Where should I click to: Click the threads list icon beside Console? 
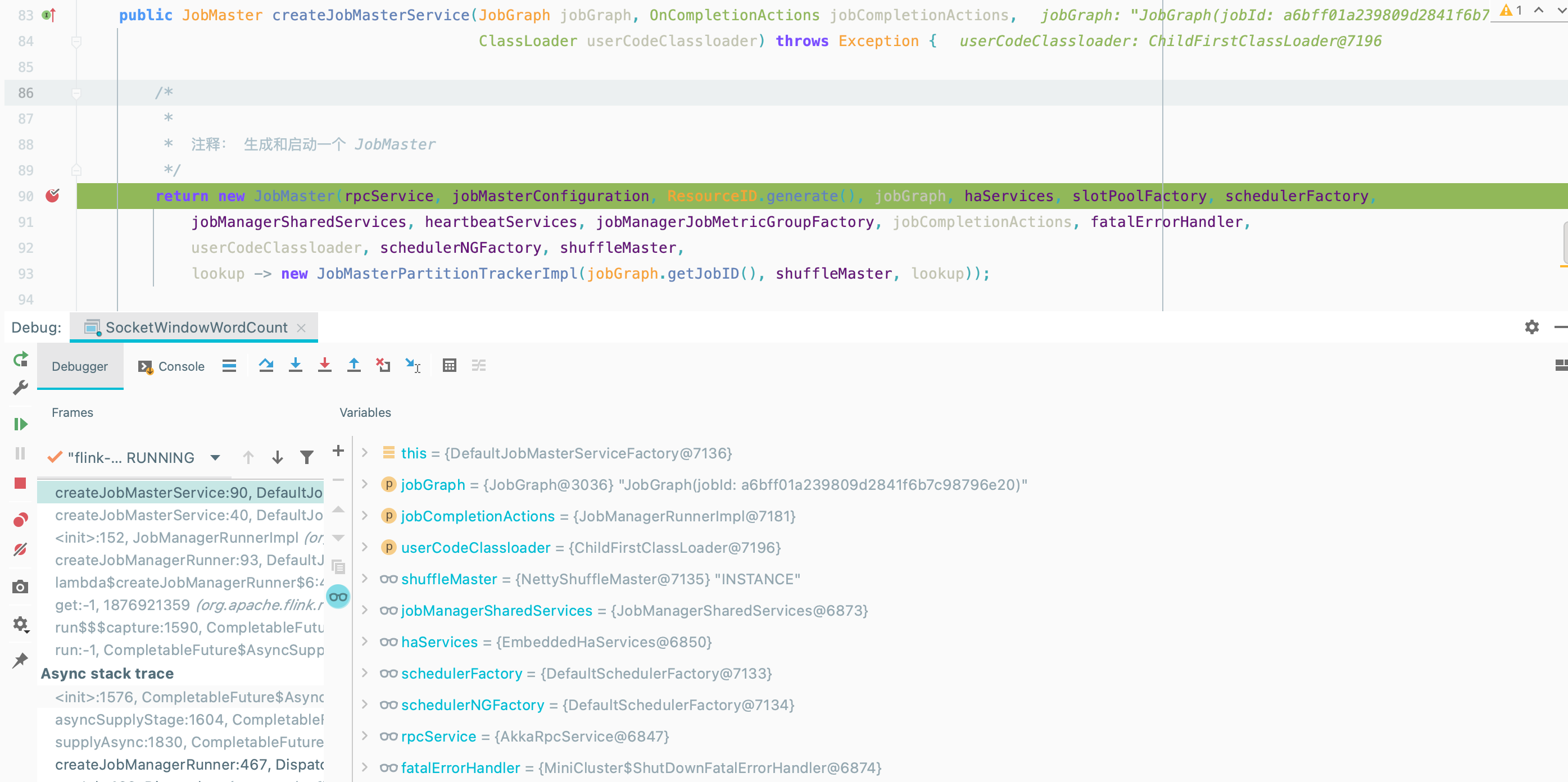[x=229, y=366]
